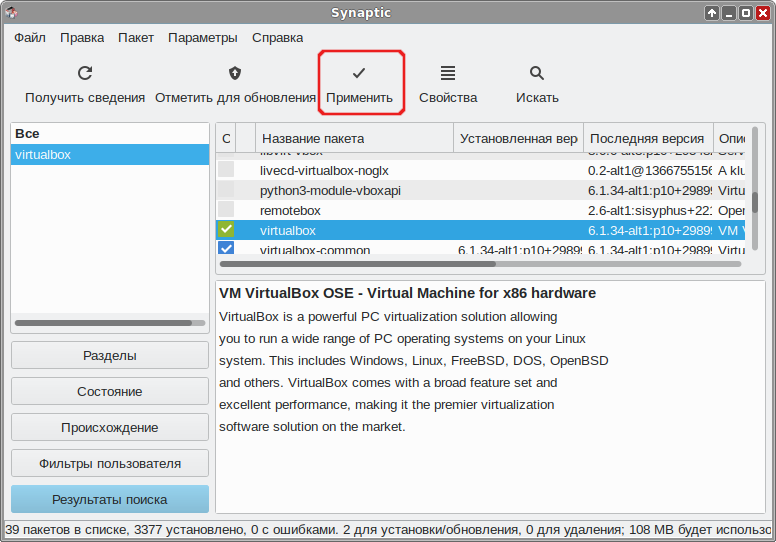
Task: Toggle the checkbox for virtualbox-common
Action: 227,247
